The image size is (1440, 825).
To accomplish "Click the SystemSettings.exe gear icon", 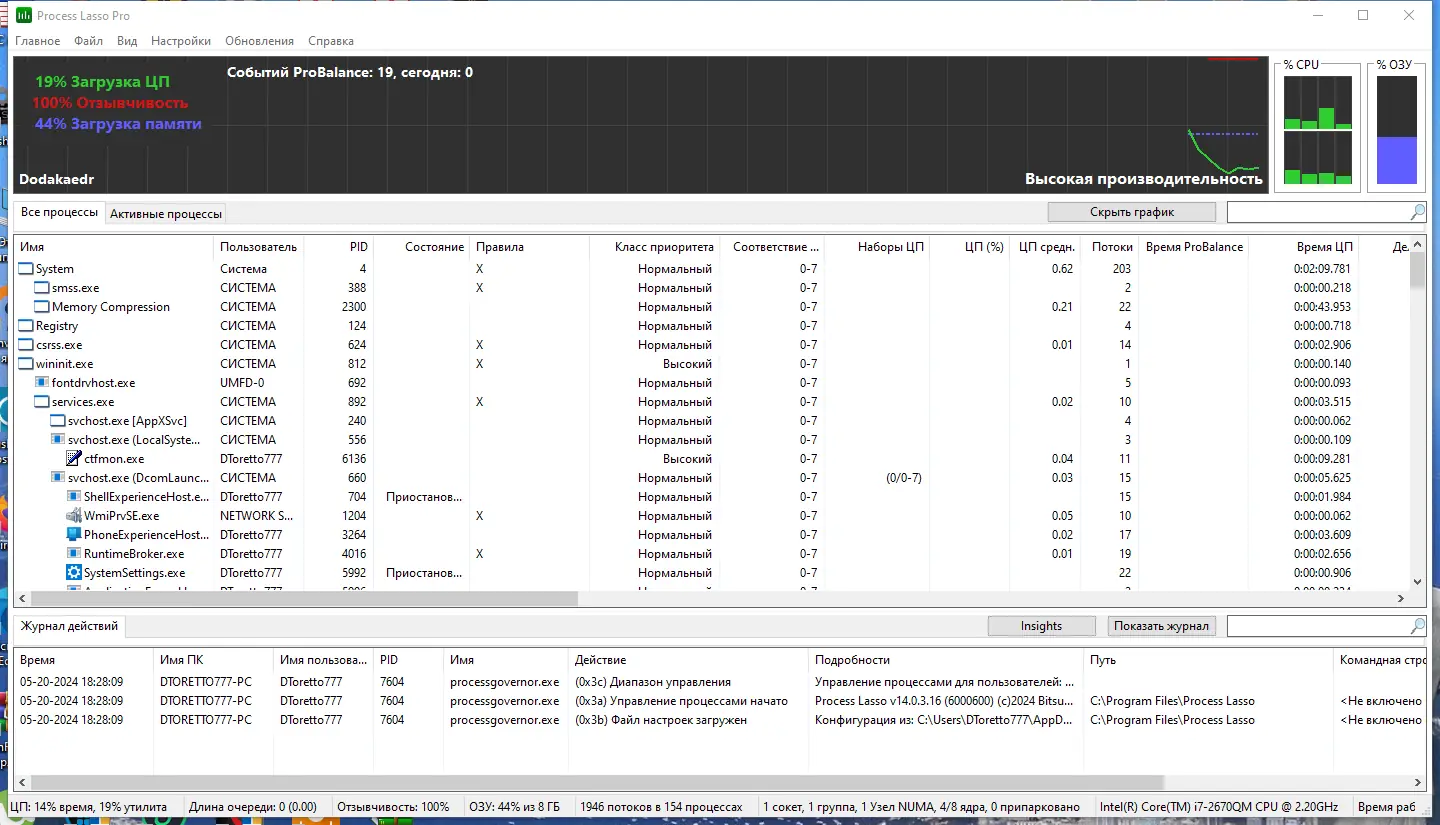I will point(74,572).
